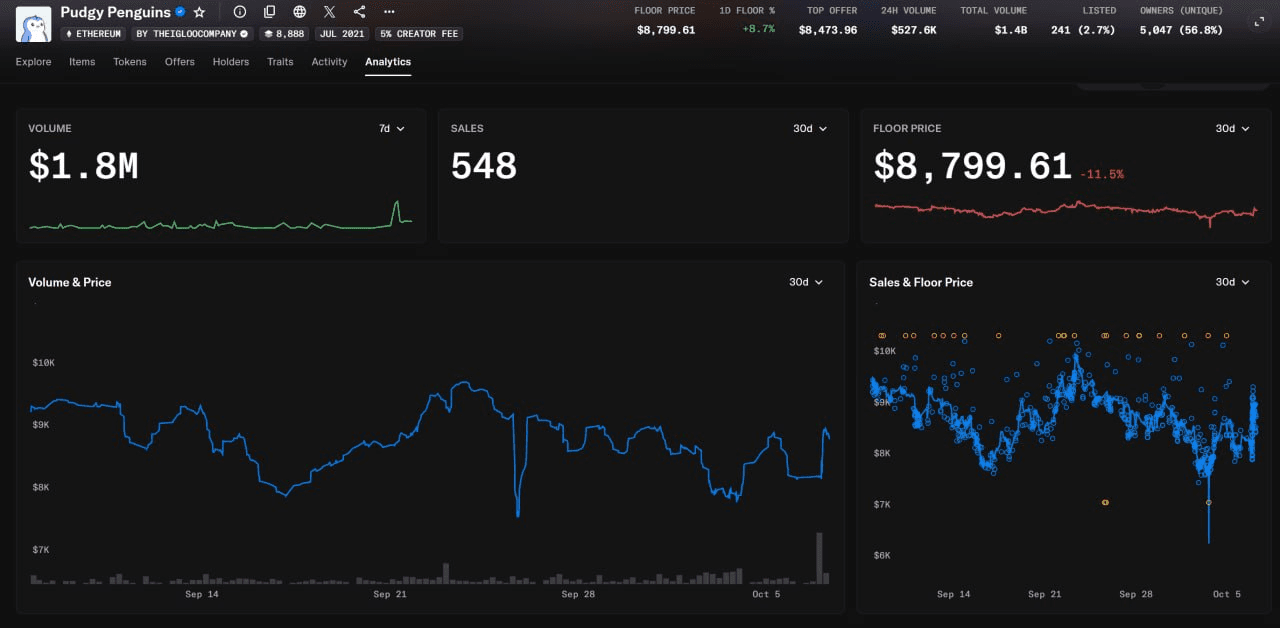Open the Volume card 7d range dropdown
This screenshot has width=1280, height=628.
pyautogui.click(x=392, y=129)
